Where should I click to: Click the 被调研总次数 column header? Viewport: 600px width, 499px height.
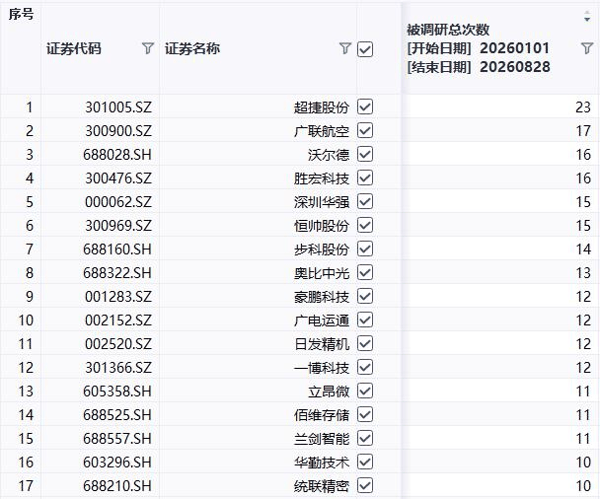pyautogui.click(x=448, y=29)
